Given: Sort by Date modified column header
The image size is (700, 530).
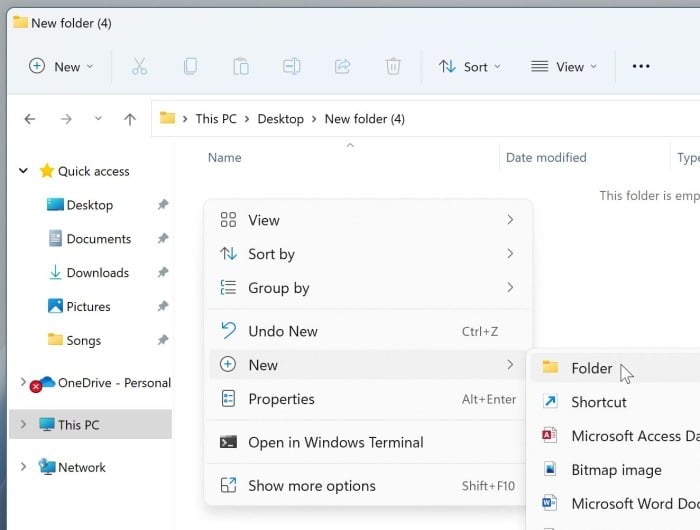Looking at the screenshot, I should tap(546, 158).
